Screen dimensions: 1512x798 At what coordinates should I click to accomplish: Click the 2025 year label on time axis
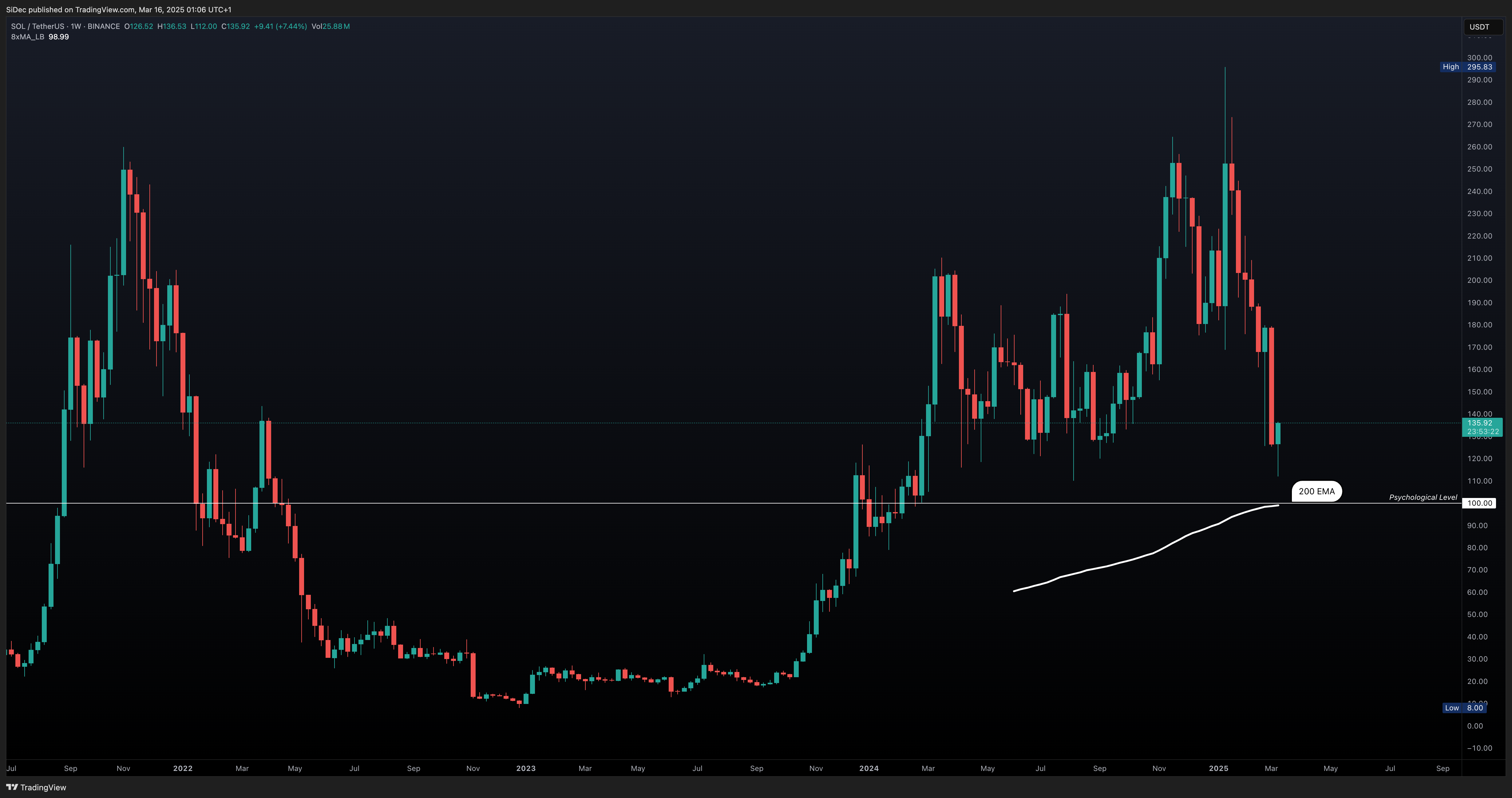coord(1218,769)
